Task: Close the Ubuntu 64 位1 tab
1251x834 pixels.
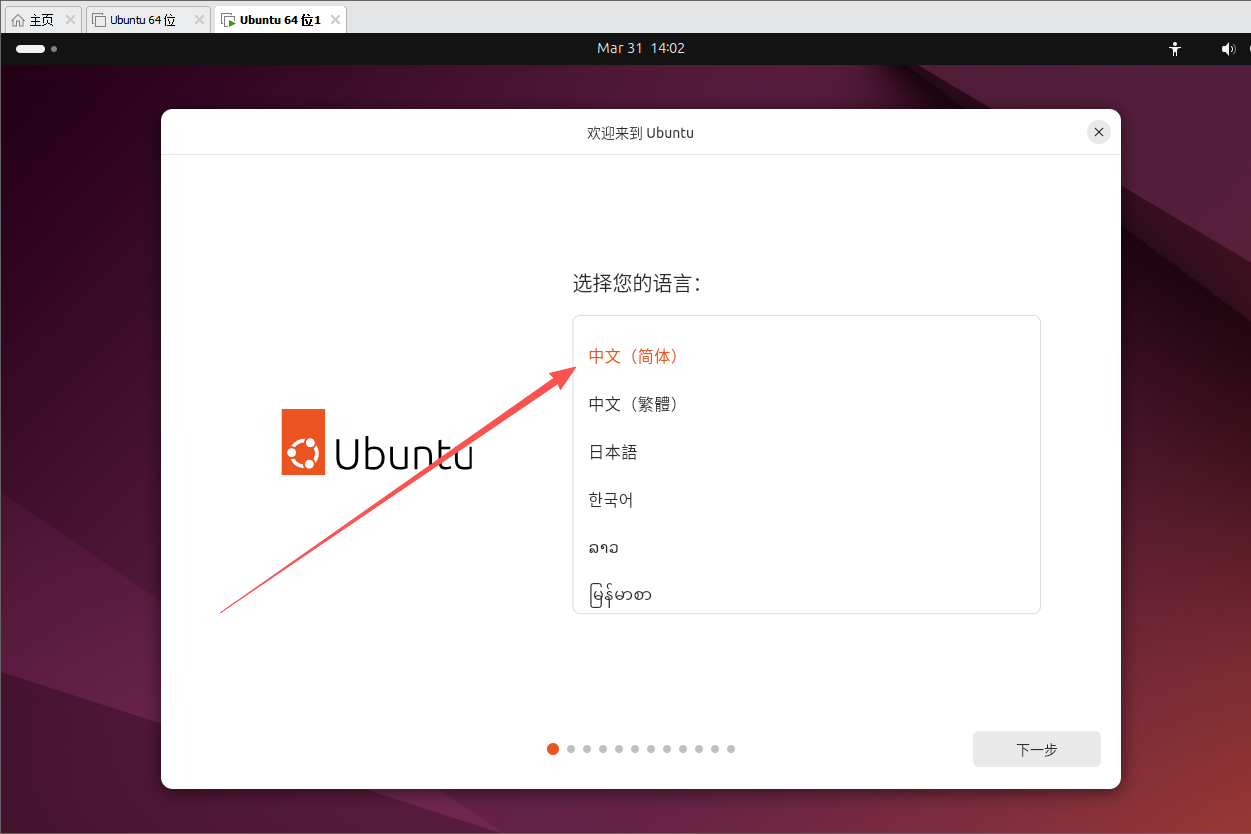Action: click(x=335, y=19)
